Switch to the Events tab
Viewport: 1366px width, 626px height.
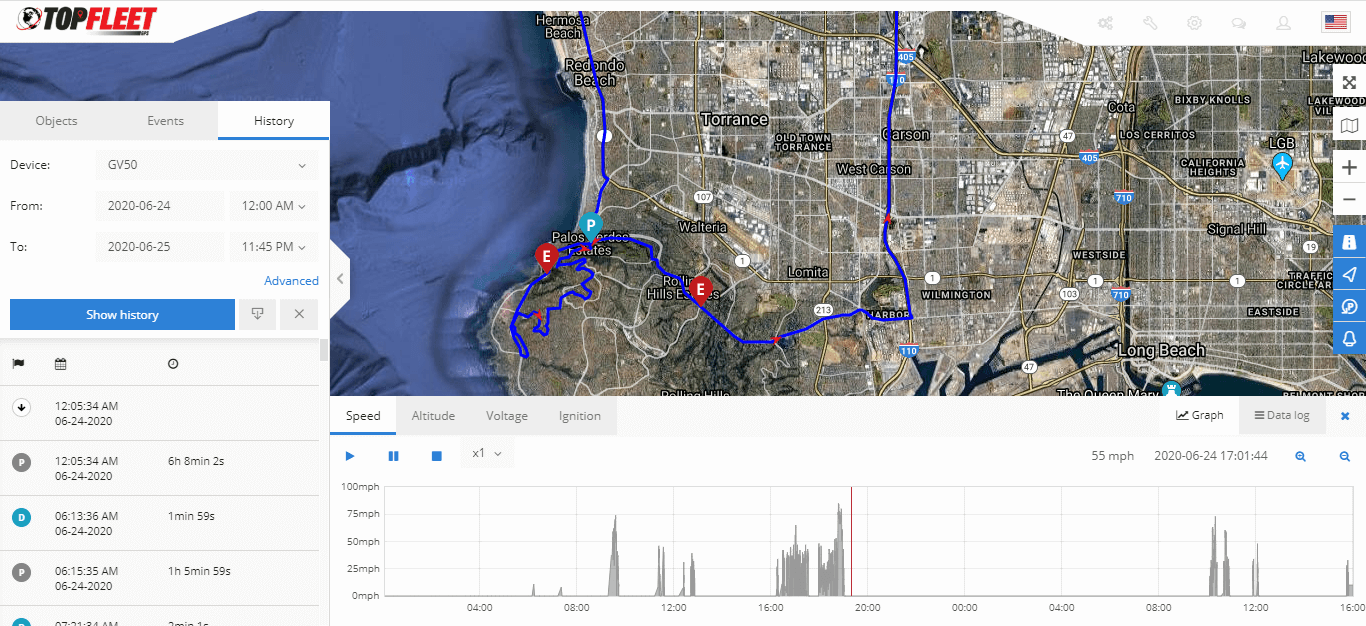(x=165, y=121)
